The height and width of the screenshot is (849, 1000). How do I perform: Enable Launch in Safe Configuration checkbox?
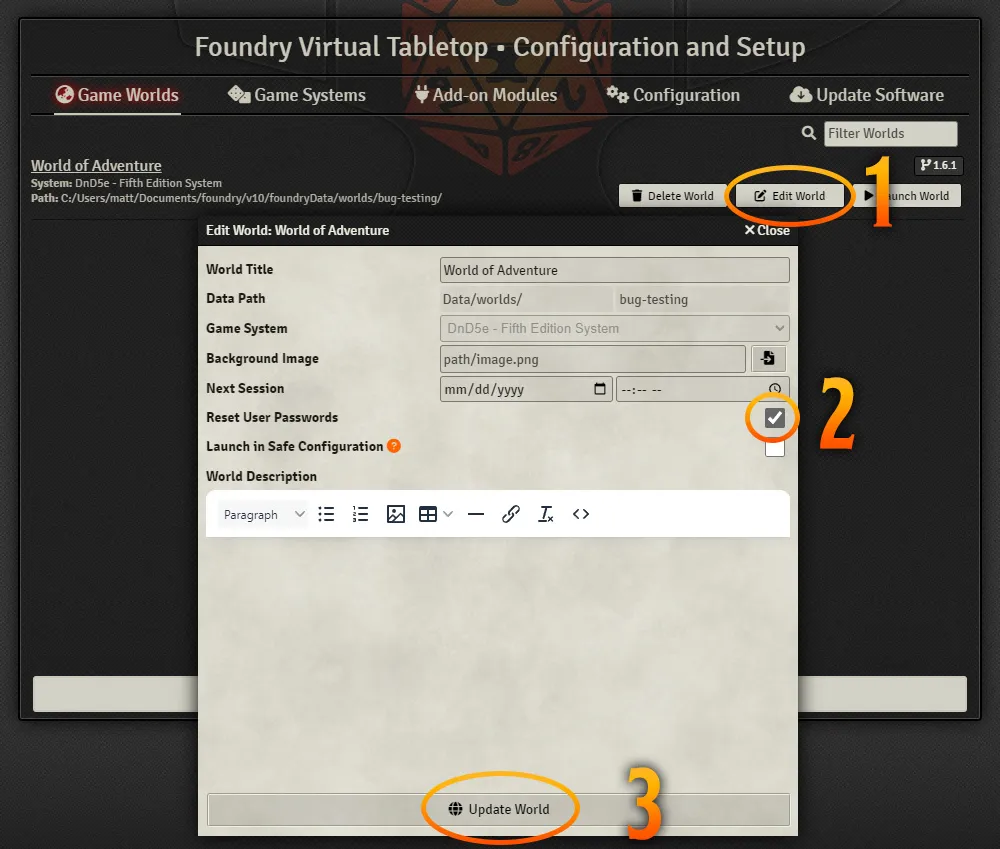pyautogui.click(x=774, y=447)
